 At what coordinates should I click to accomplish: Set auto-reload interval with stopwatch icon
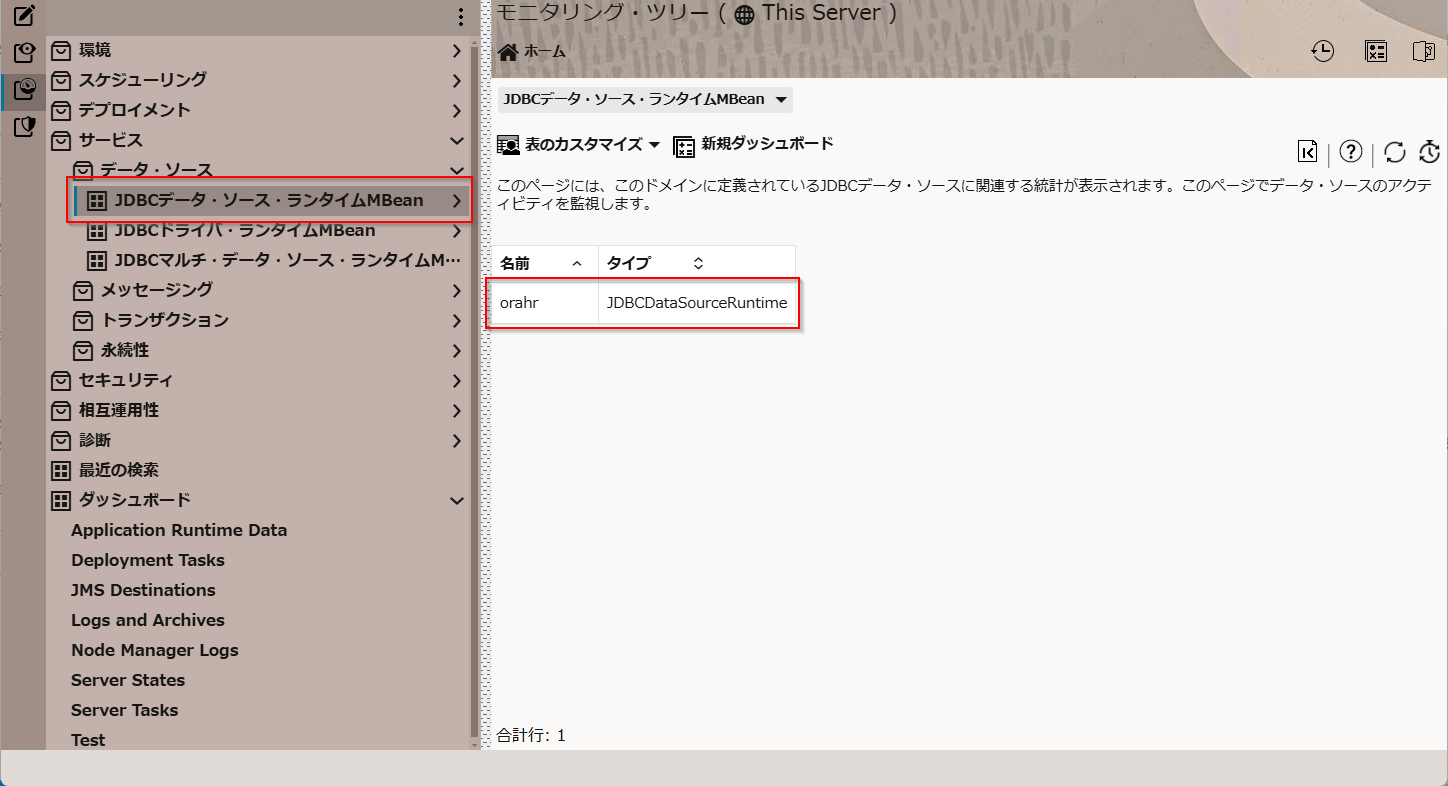point(1429,152)
